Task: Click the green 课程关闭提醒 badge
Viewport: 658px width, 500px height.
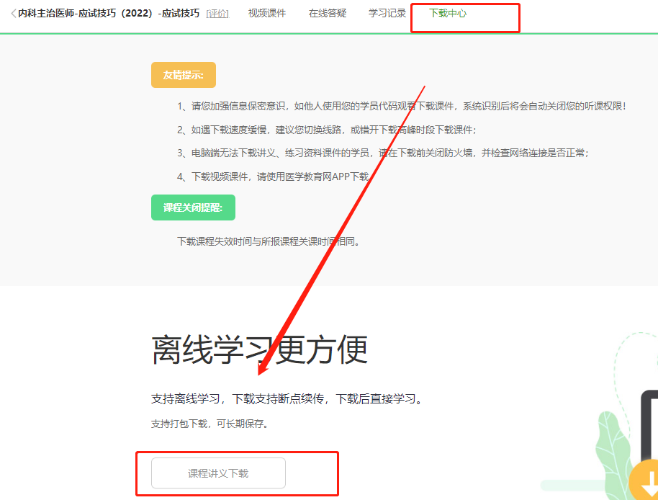Action: (x=192, y=208)
